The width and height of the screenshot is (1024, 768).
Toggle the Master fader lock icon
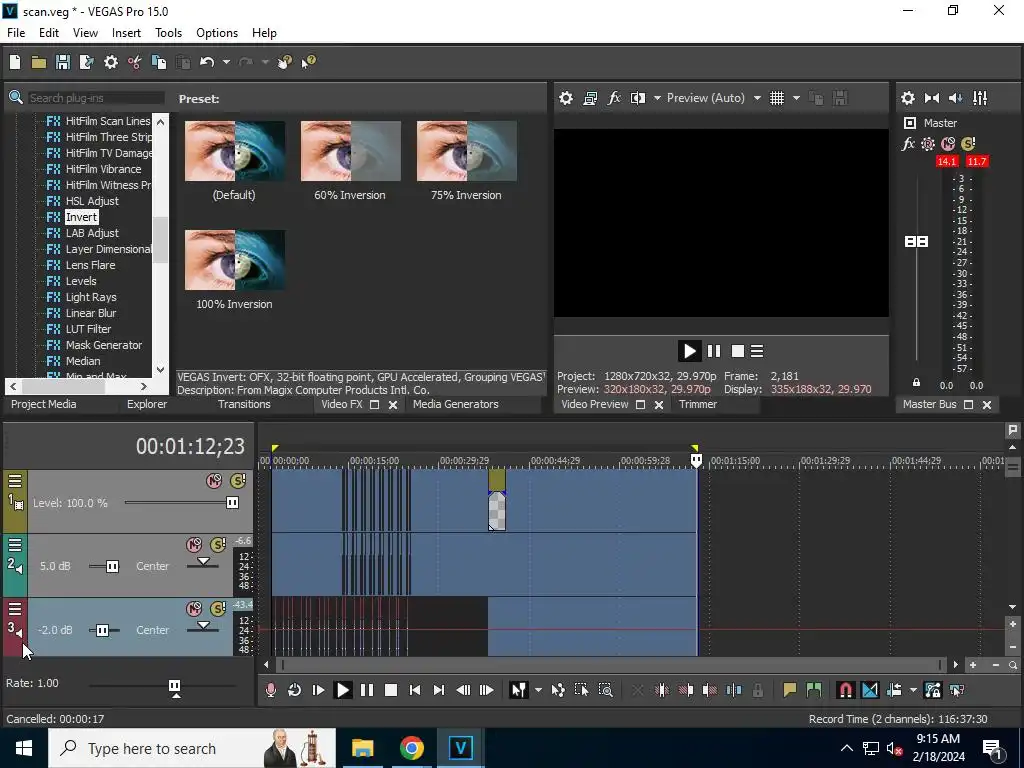[x=916, y=383]
